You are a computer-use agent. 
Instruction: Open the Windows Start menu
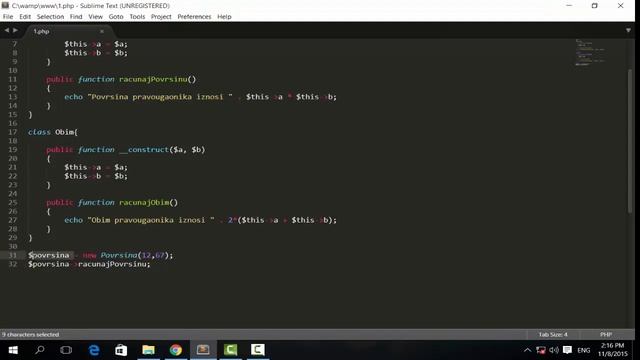(13, 350)
